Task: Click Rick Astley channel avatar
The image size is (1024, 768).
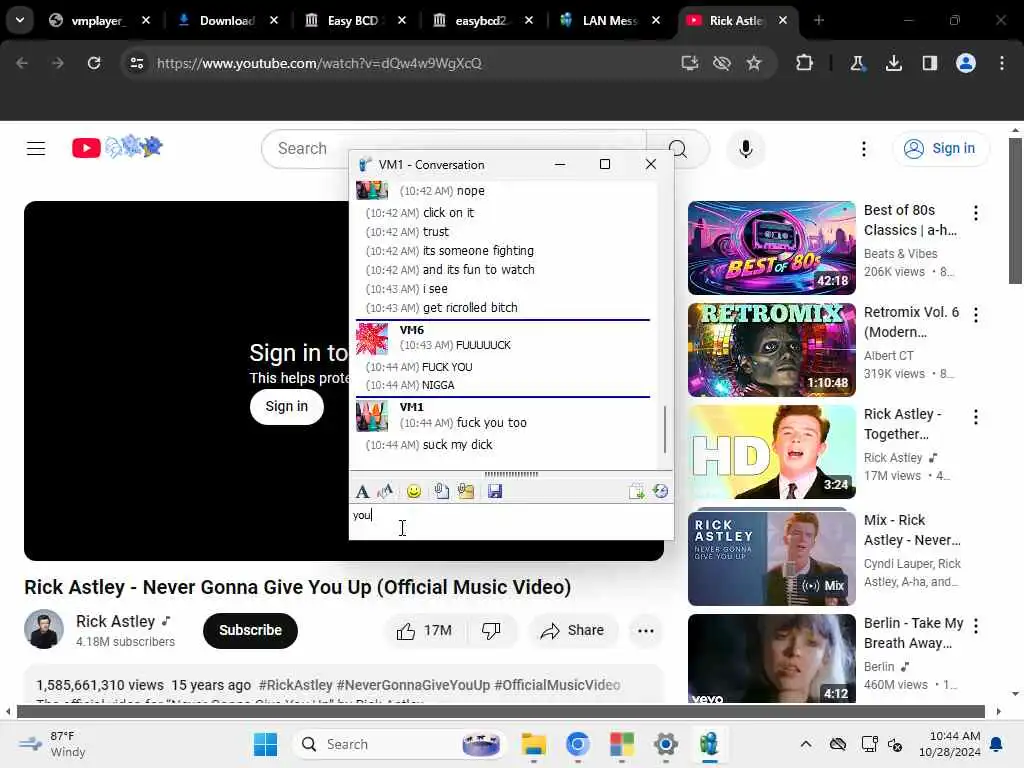Action: coord(44,630)
